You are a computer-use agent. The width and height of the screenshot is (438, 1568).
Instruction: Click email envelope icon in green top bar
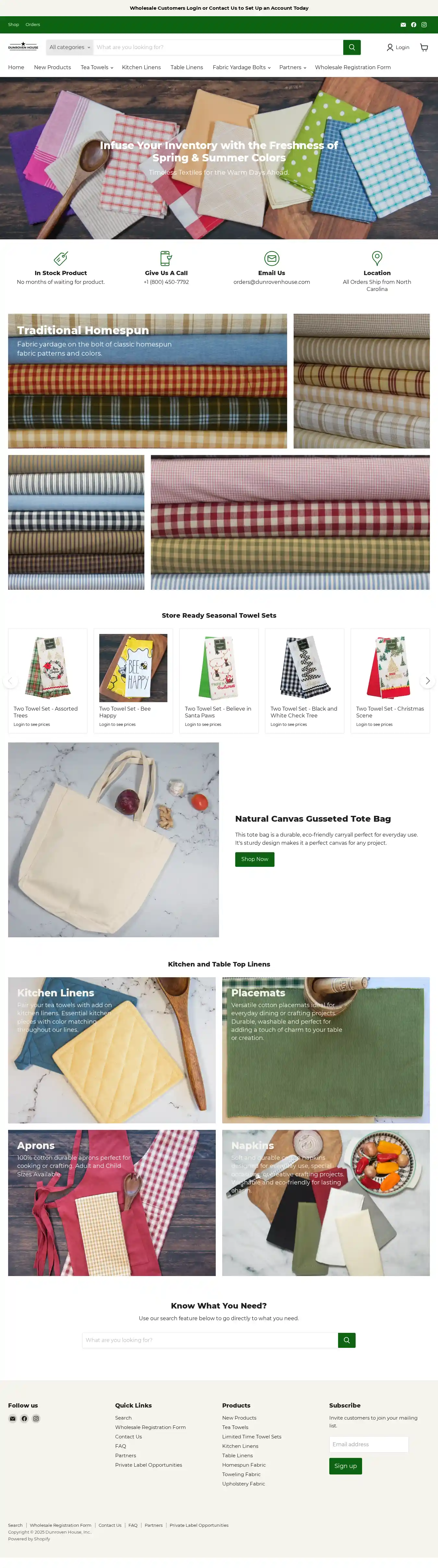click(403, 25)
